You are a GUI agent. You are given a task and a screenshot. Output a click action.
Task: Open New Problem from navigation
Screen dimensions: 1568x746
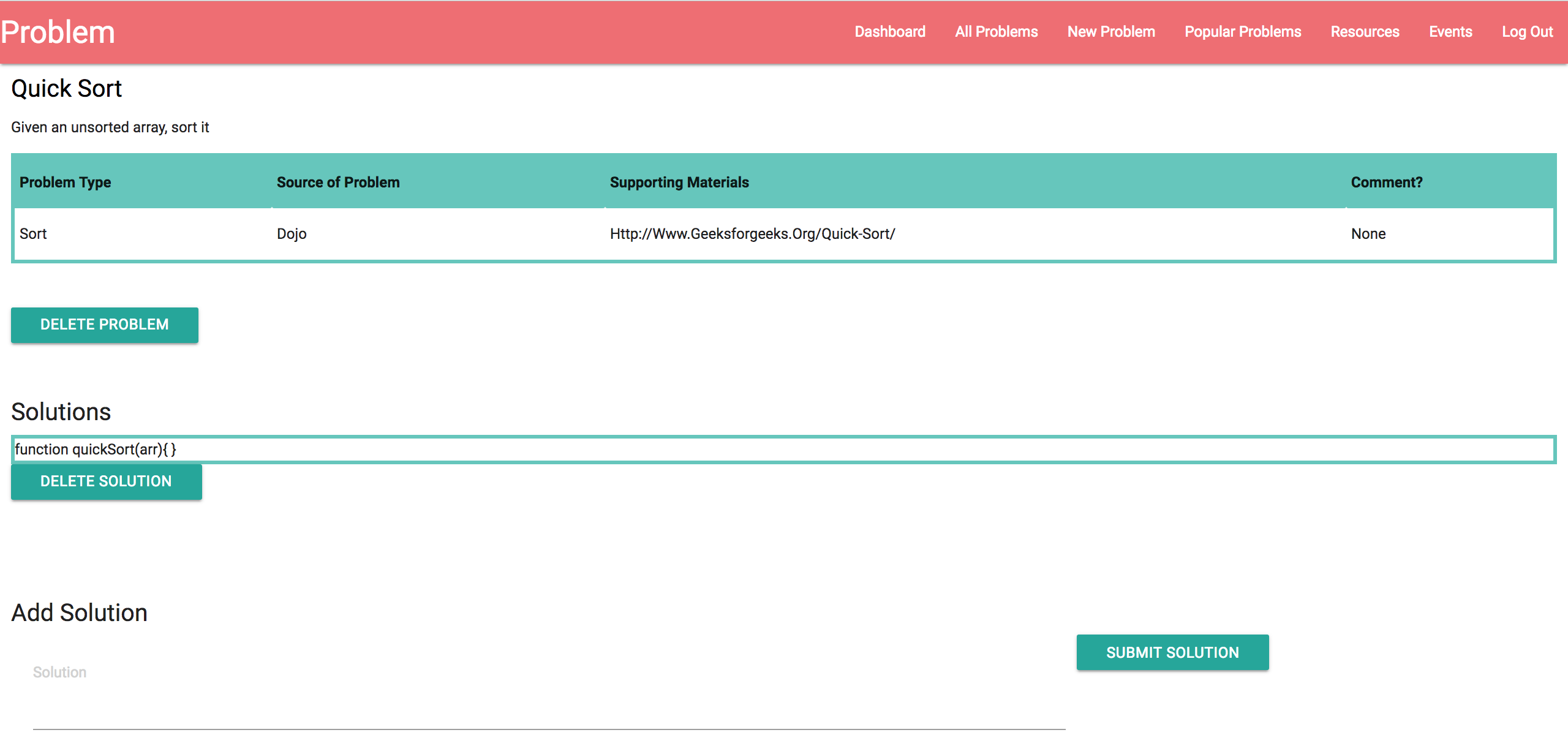point(1110,32)
